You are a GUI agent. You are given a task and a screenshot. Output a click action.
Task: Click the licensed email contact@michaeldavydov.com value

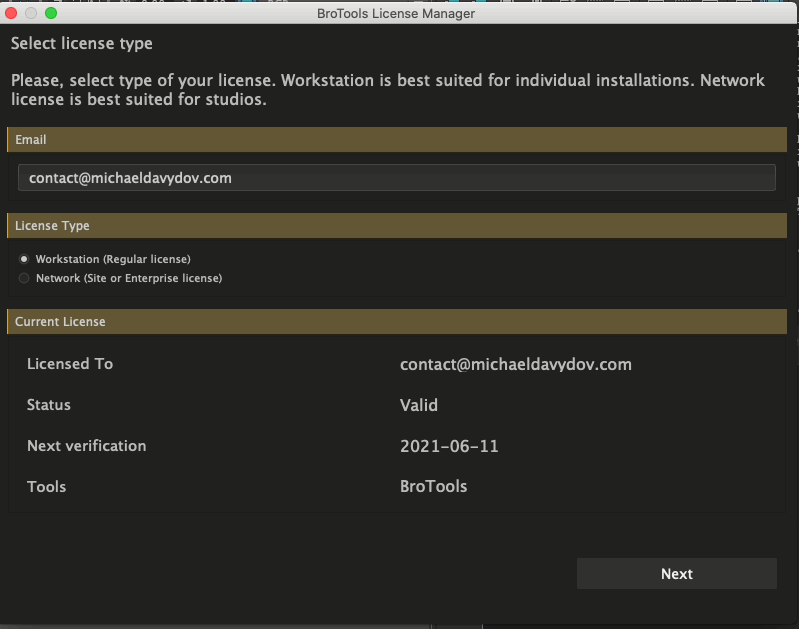coord(516,364)
